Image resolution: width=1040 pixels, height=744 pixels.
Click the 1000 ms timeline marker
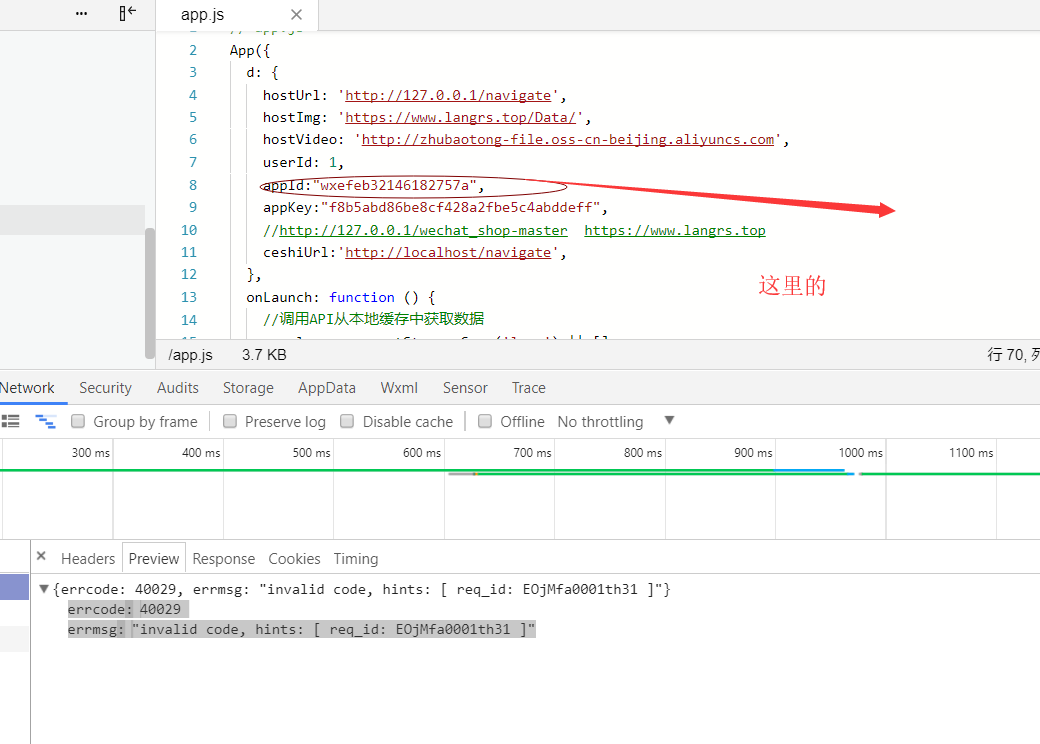pos(860,453)
